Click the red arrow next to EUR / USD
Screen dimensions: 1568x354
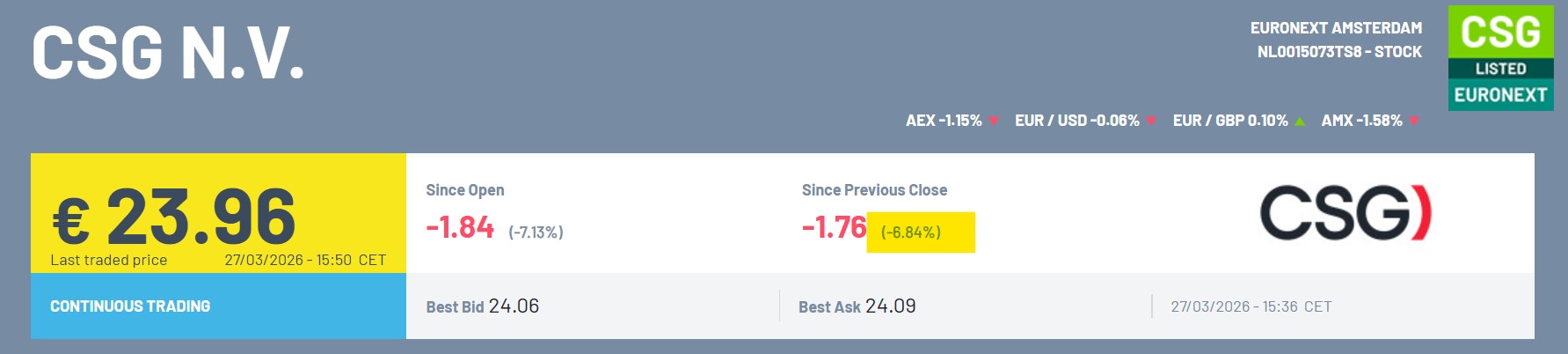1151,121
